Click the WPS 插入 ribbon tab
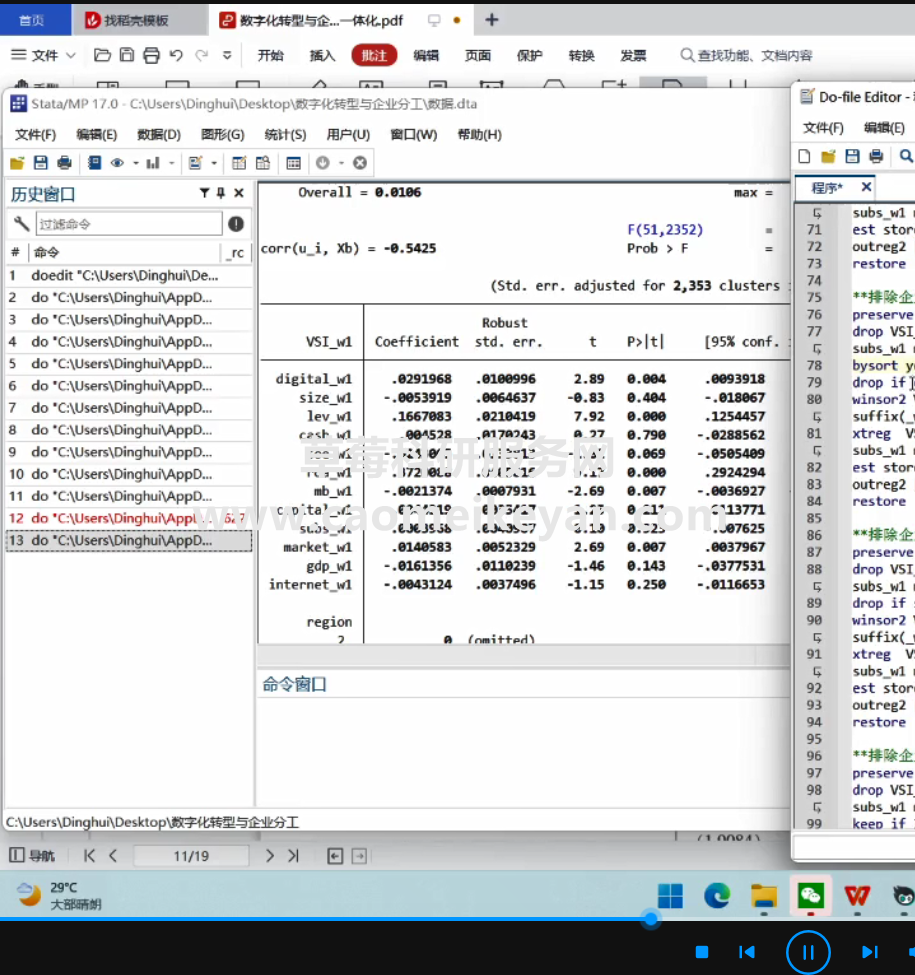 [x=322, y=55]
